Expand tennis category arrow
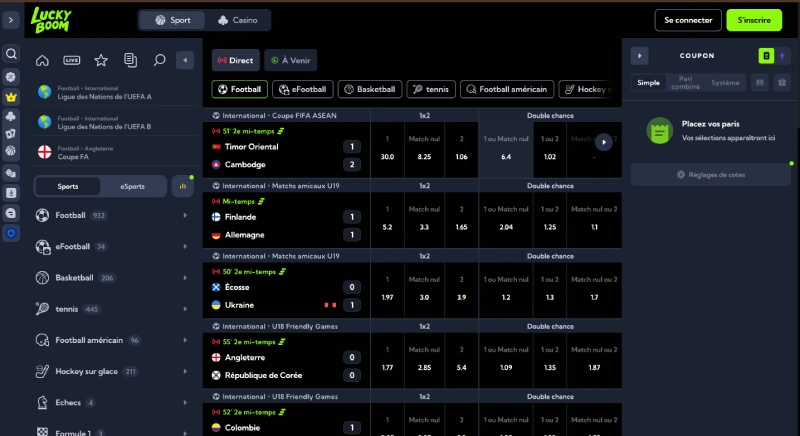Image resolution: width=800 pixels, height=436 pixels. tap(185, 309)
